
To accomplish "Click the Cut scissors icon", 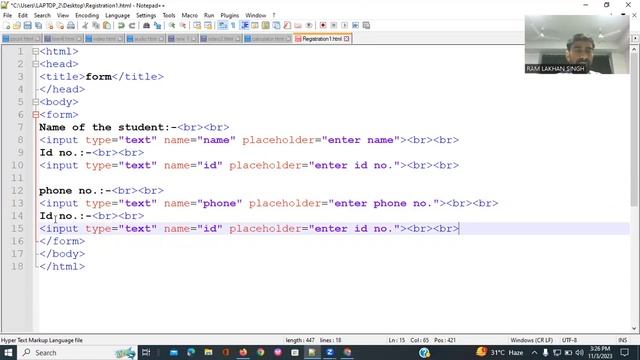I will click(x=85, y=25).
